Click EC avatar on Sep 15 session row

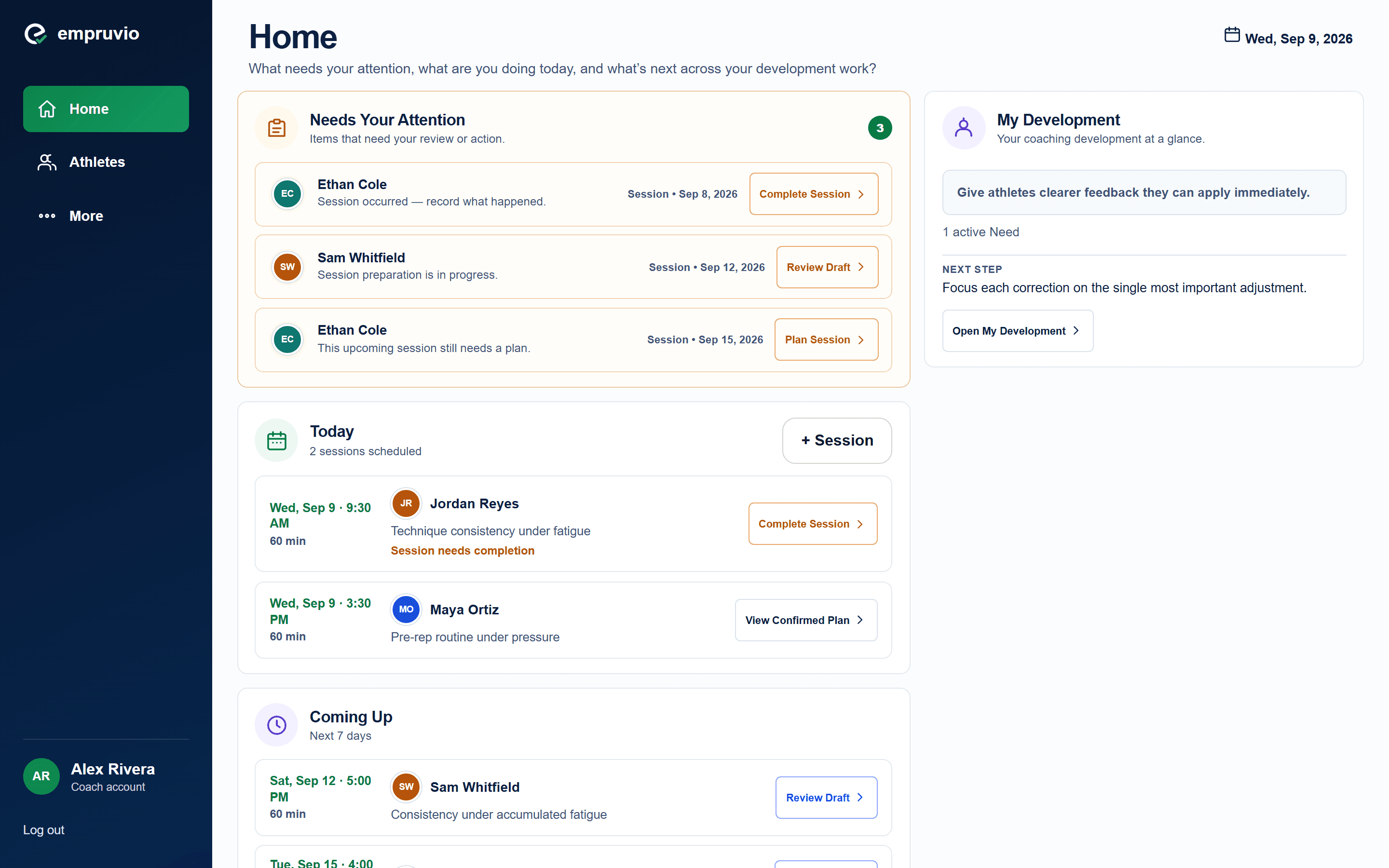pos(287,339)
